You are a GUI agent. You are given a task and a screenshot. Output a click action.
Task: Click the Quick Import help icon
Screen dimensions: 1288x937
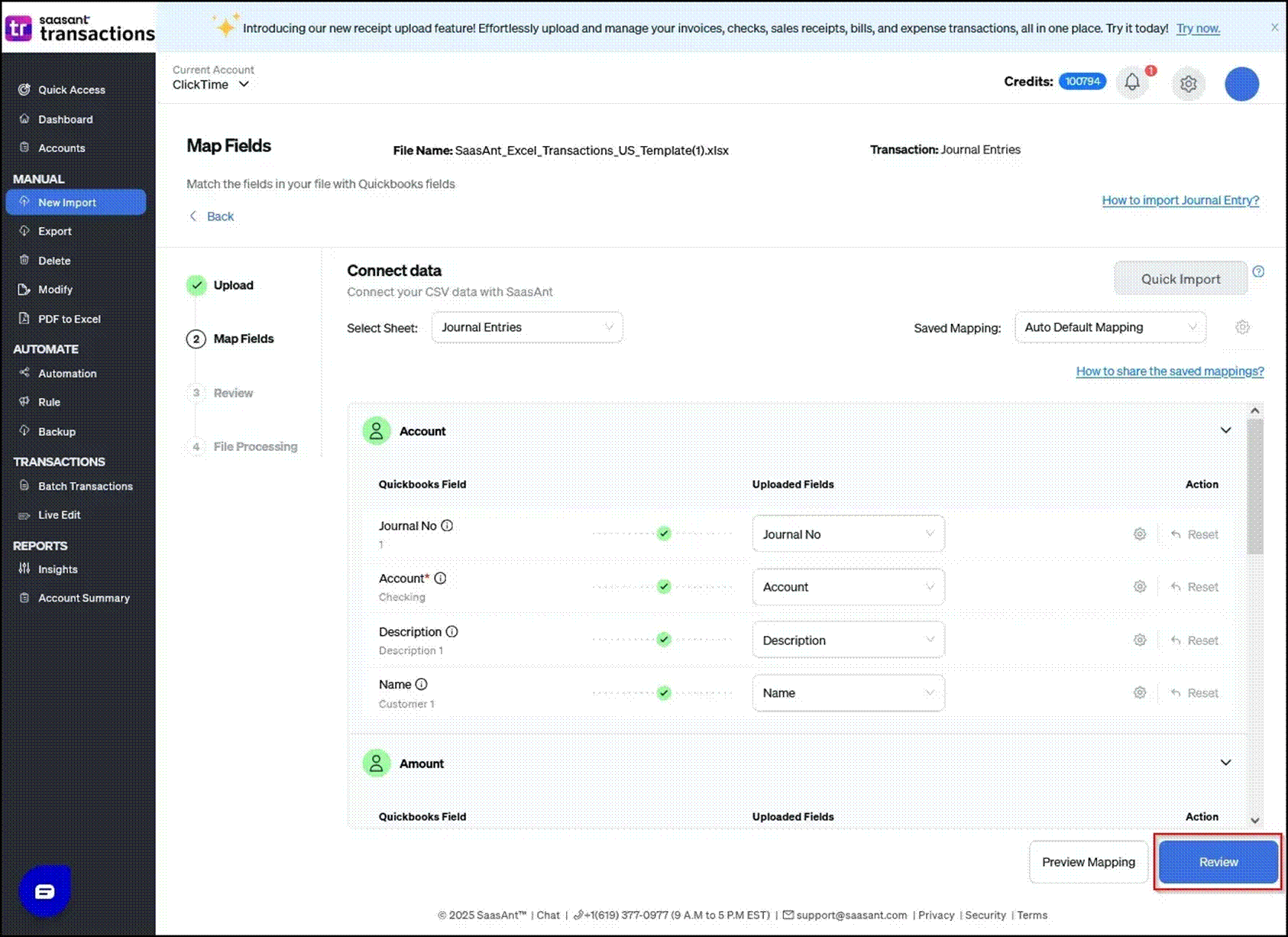(x=1258, y=272)
